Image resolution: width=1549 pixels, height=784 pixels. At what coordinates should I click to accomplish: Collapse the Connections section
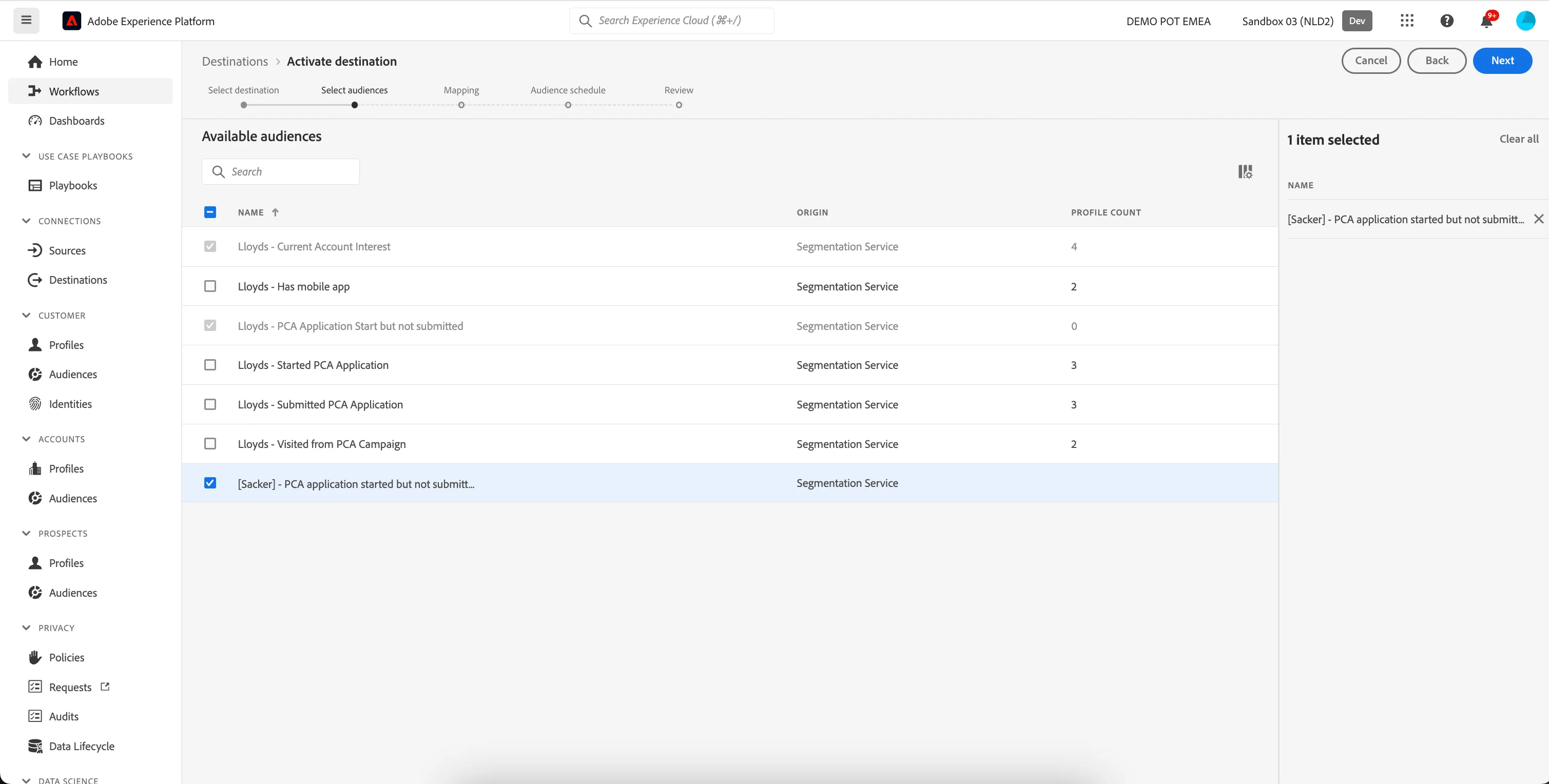point(26,221)
